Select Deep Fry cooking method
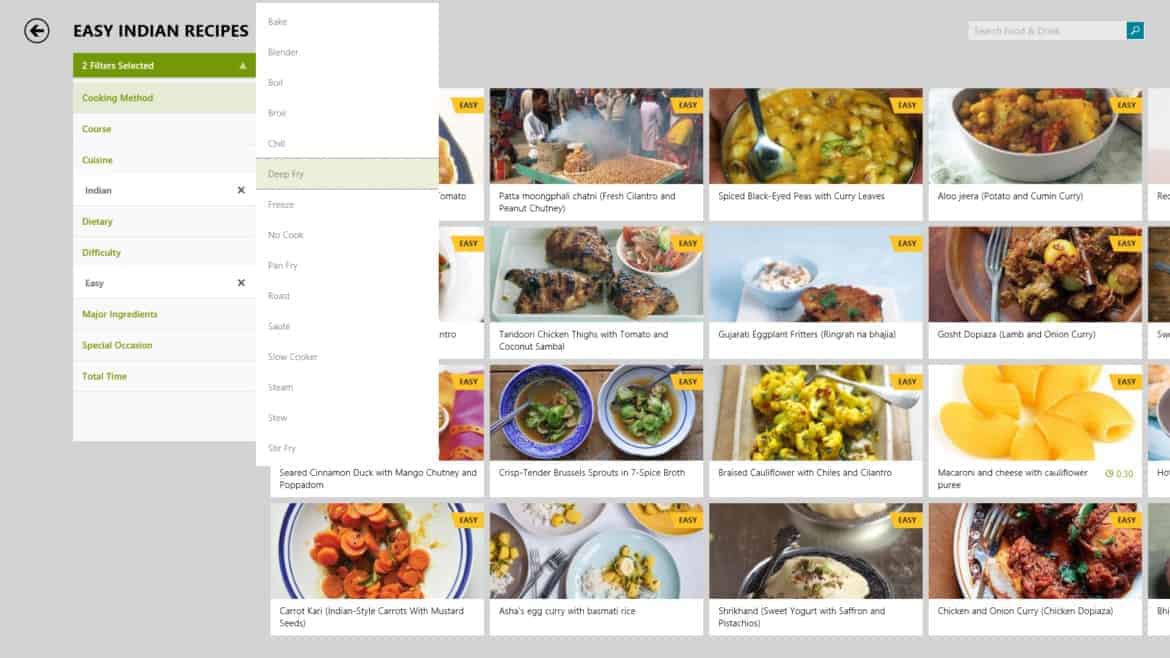1170x658 pixels. (347, 174)
